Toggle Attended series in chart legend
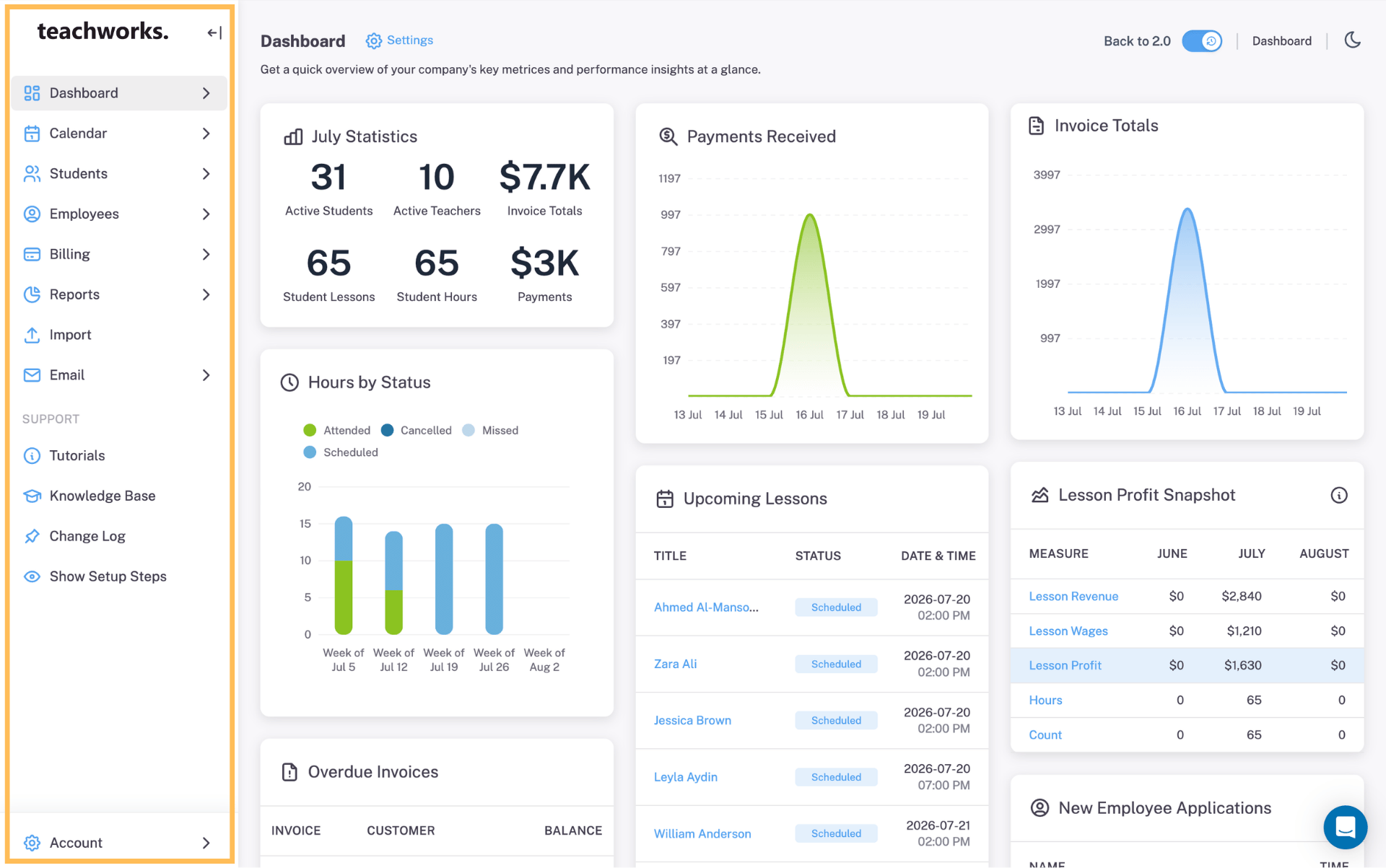 tap(337, 430)
